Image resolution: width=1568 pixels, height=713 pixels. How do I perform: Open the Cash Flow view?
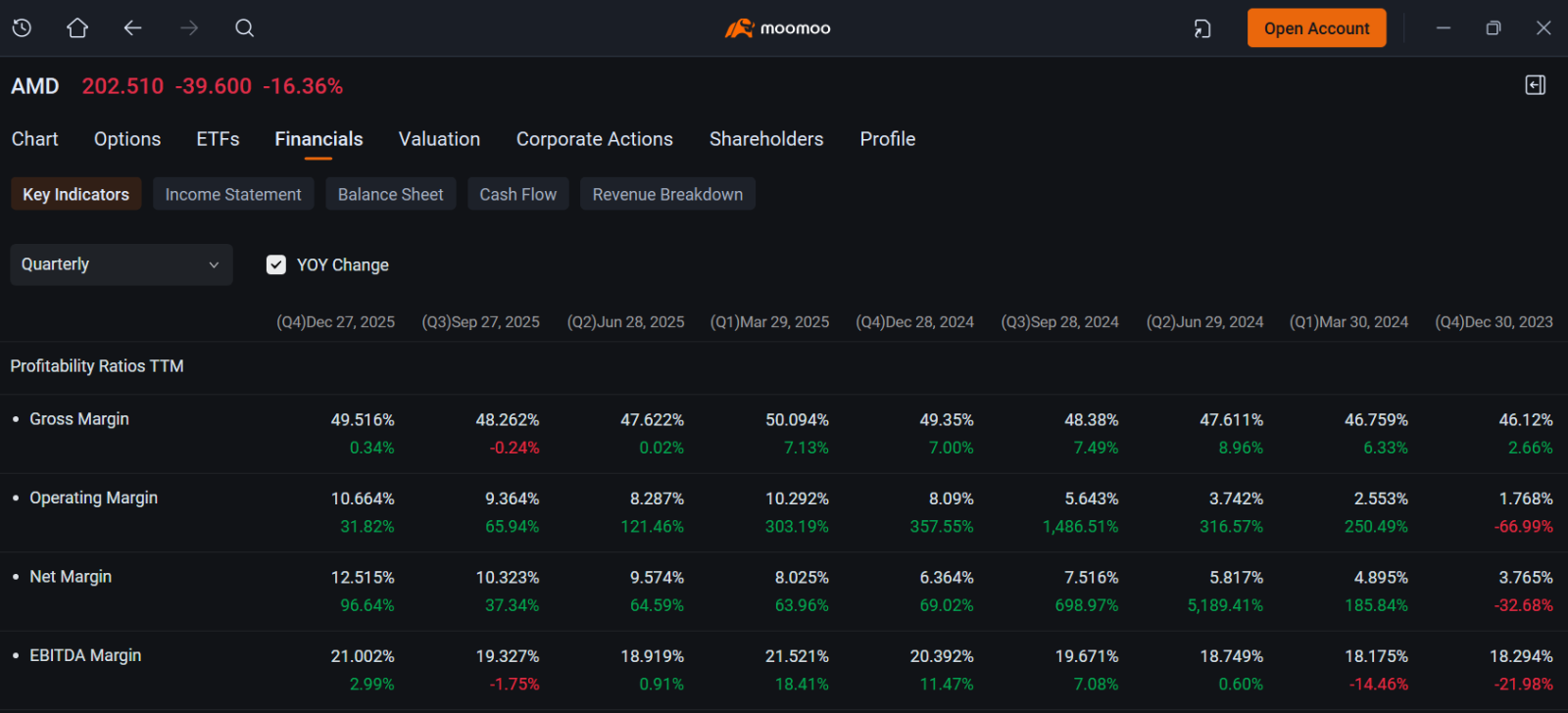coord(518,194)
